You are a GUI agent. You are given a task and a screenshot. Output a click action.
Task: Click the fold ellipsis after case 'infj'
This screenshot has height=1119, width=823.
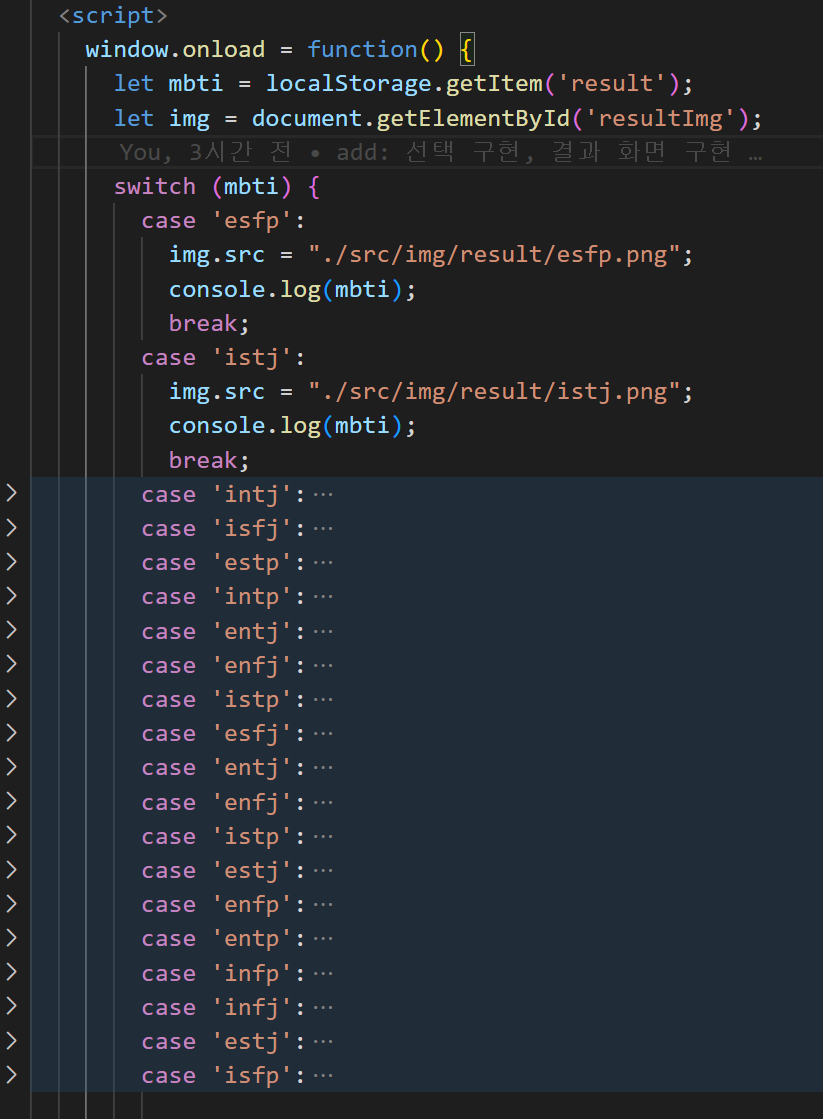tap(323, 1007)
